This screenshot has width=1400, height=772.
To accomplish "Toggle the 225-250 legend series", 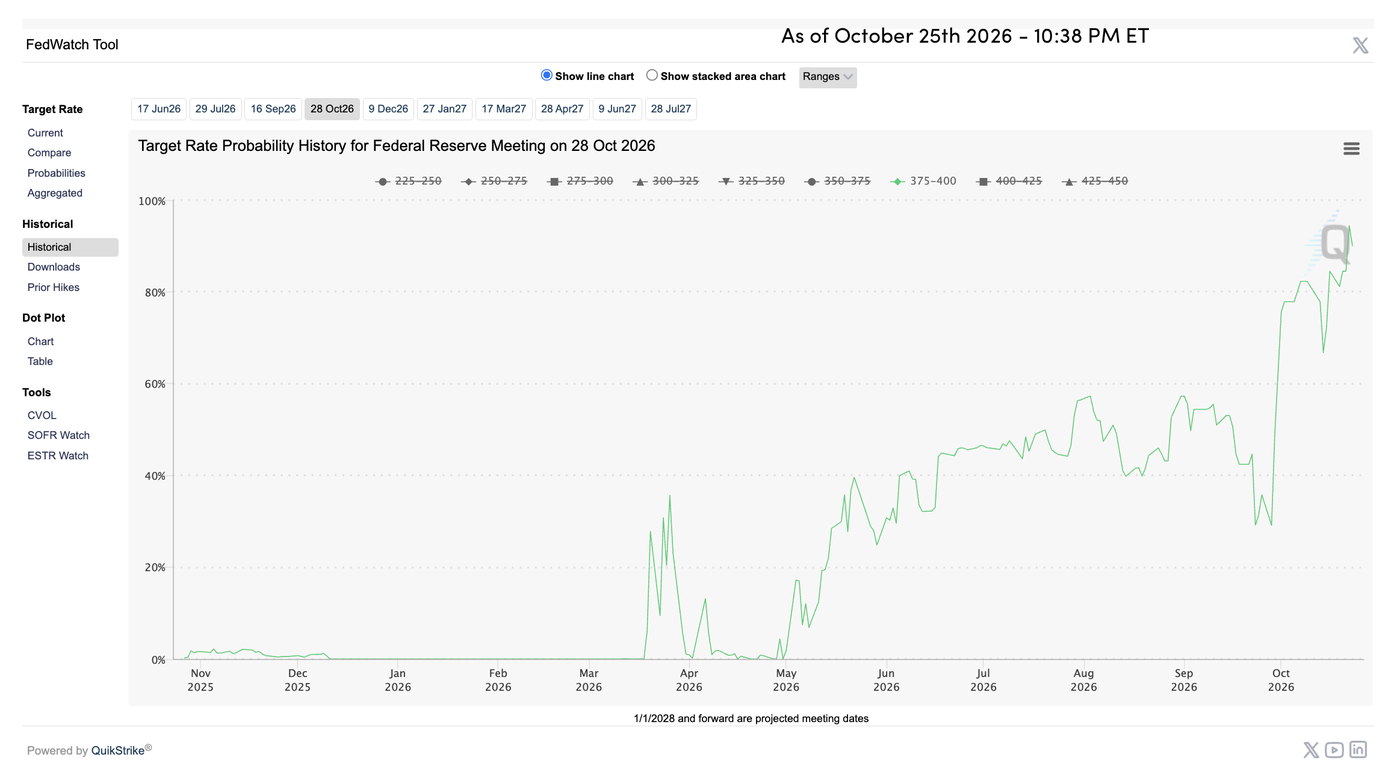I will pos(408,181).
